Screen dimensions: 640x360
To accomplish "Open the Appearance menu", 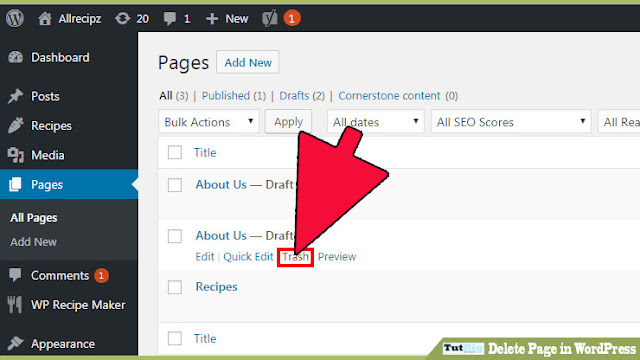I will tap(63, 344).
